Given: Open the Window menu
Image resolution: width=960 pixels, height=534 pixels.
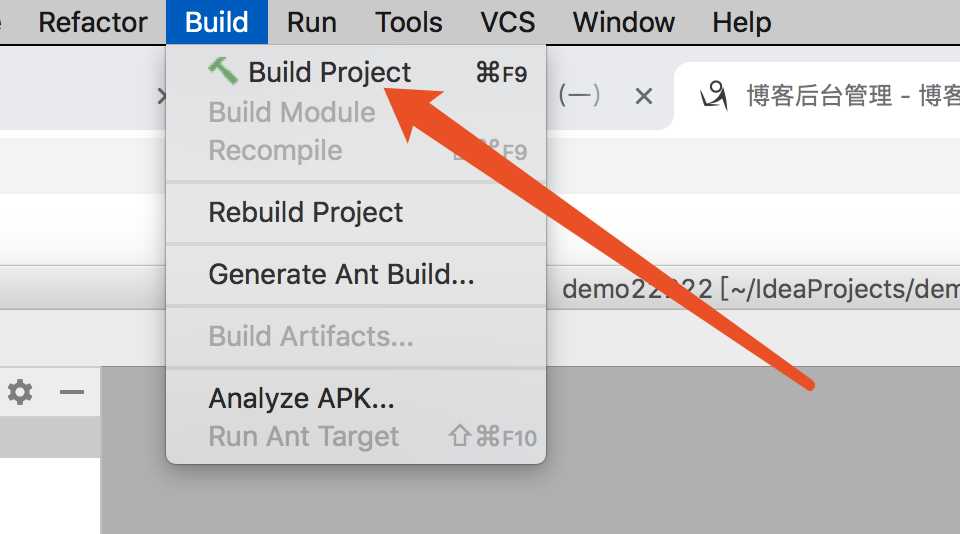Looking at the screenshot, I should 624,22.
